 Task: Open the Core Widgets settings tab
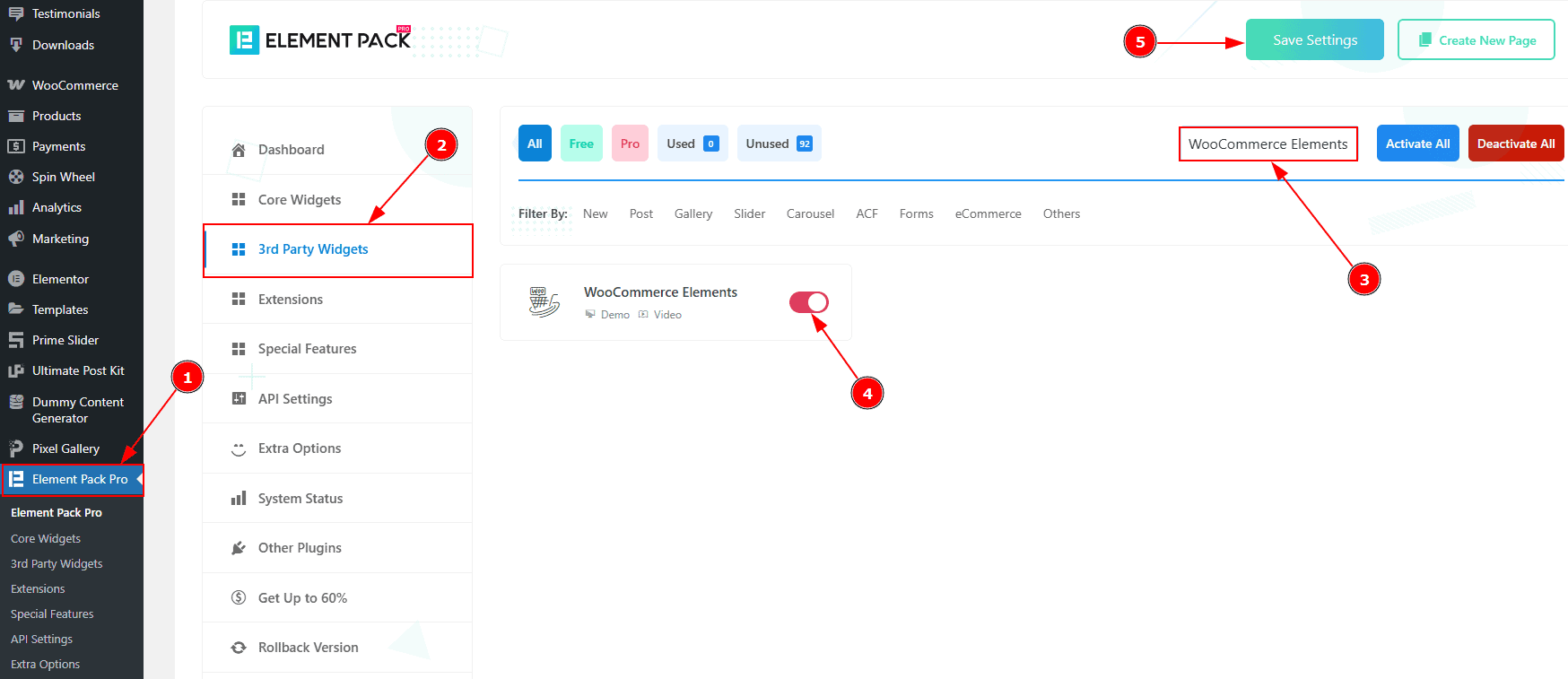[x=337, y=199]
